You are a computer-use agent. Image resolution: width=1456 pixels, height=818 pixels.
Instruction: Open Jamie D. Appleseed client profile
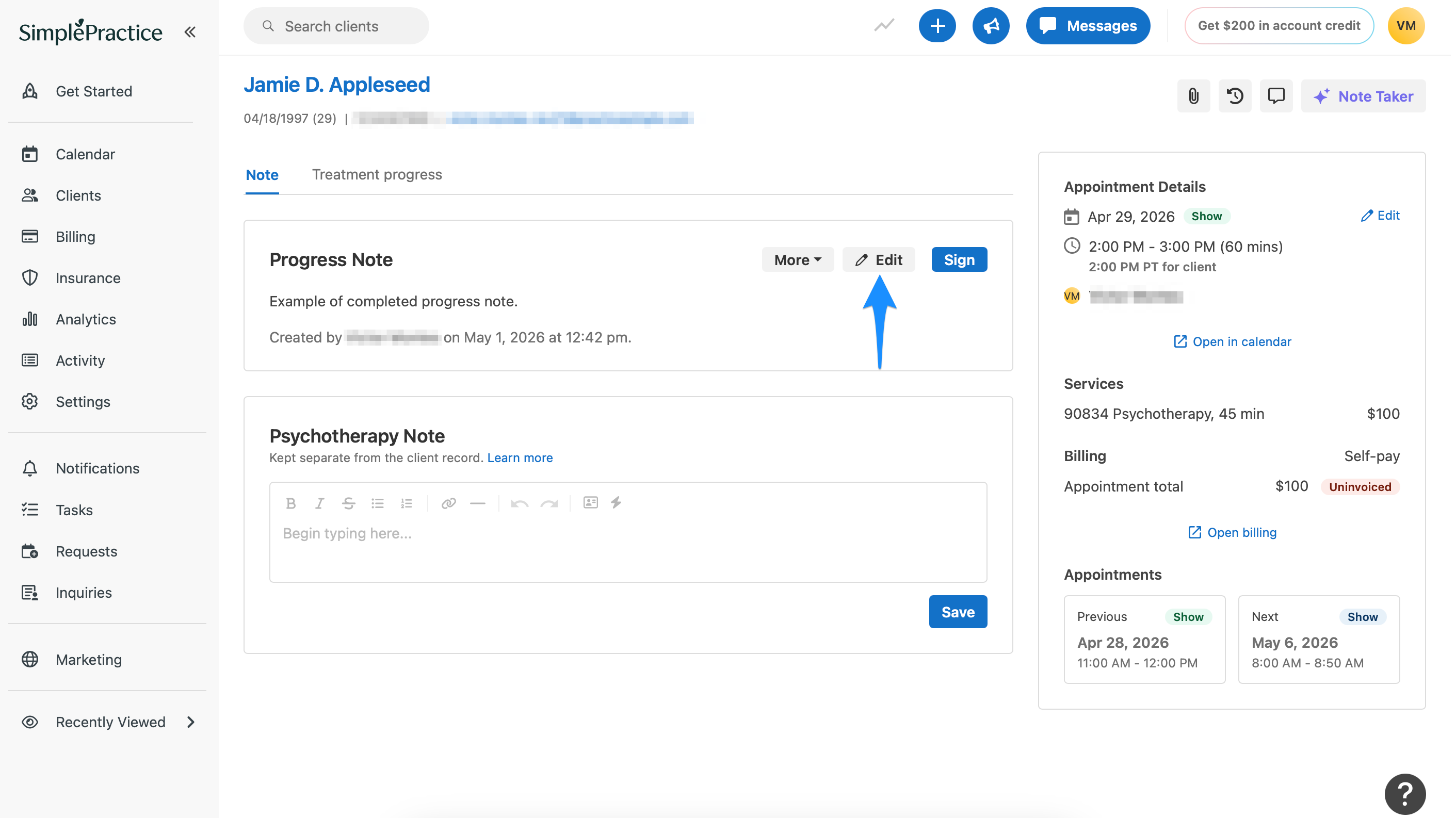pyautogui.click(x=337, y=85)
